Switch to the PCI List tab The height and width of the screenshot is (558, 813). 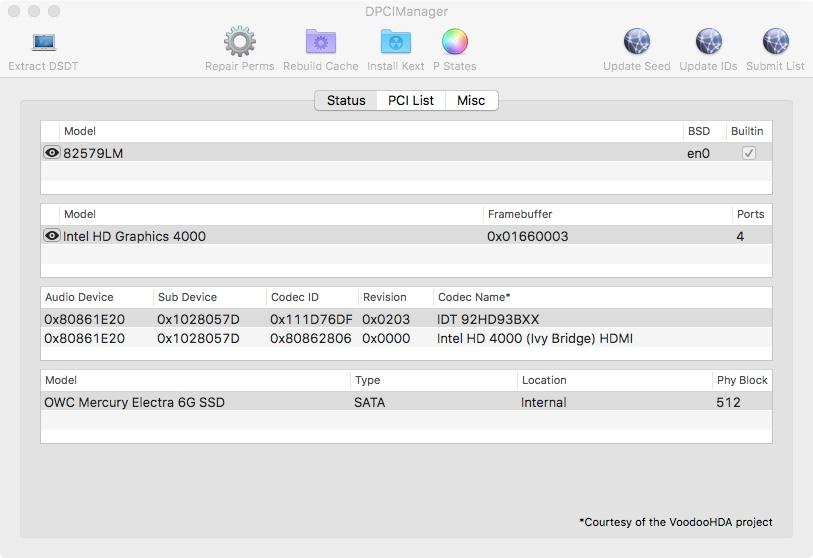[x=411, y=101]
